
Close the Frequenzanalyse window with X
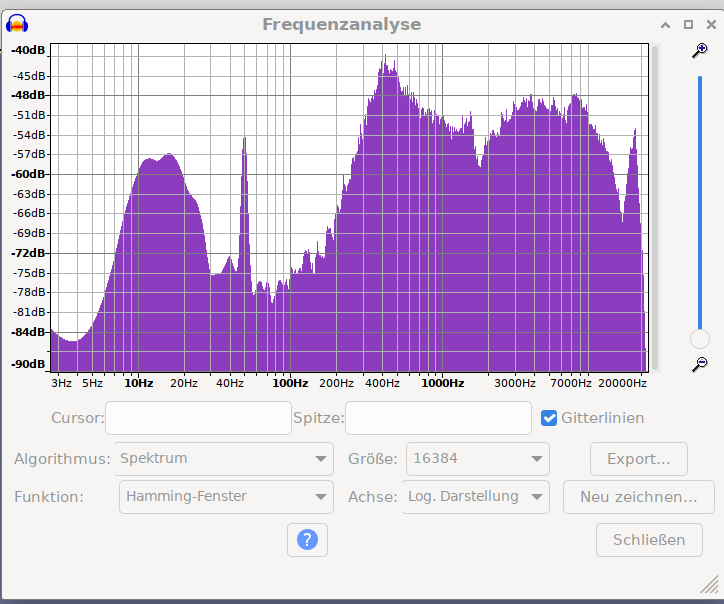pos(711,24)
